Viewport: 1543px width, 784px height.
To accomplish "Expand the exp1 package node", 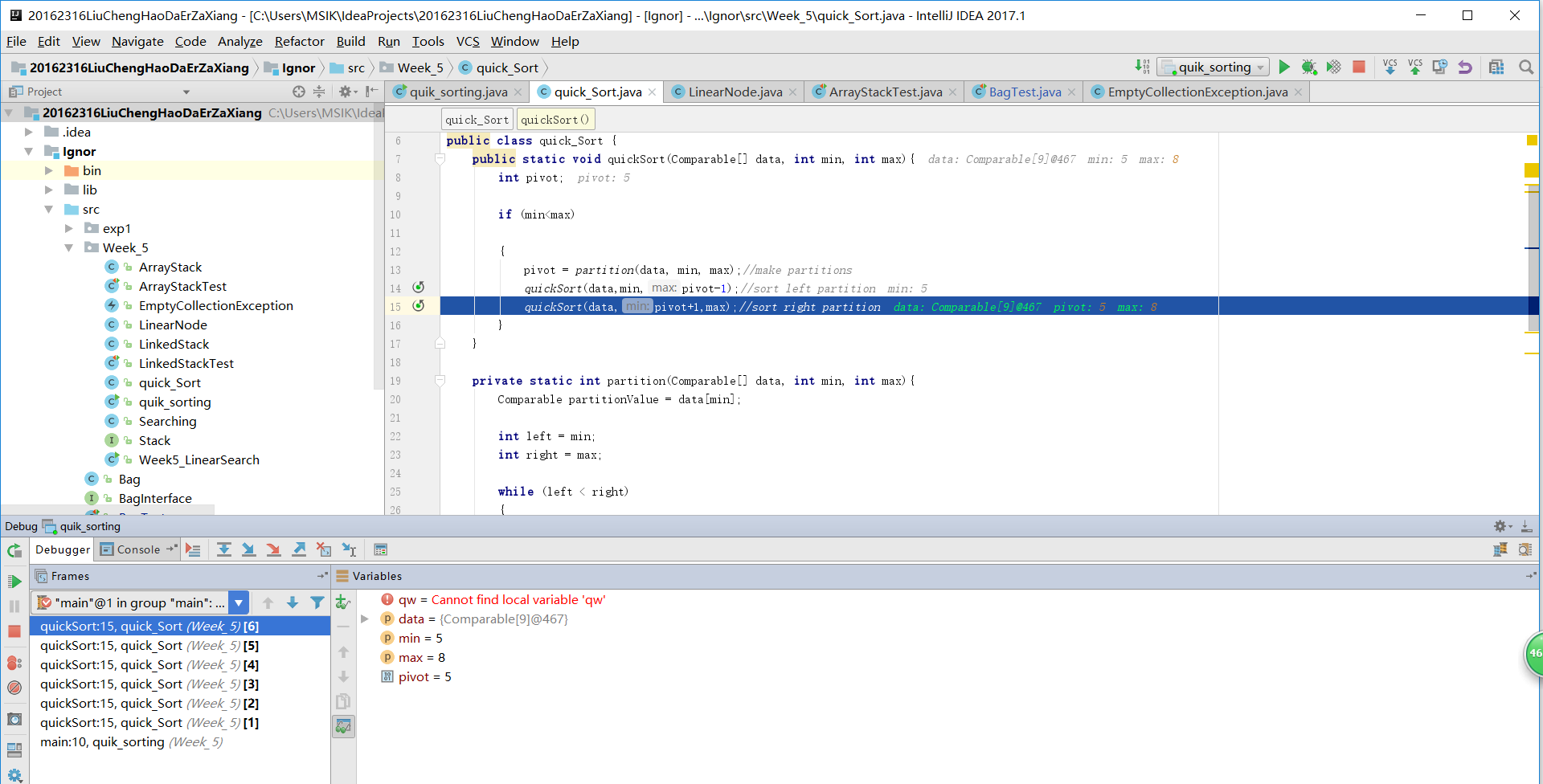I will tap(69, 228).
